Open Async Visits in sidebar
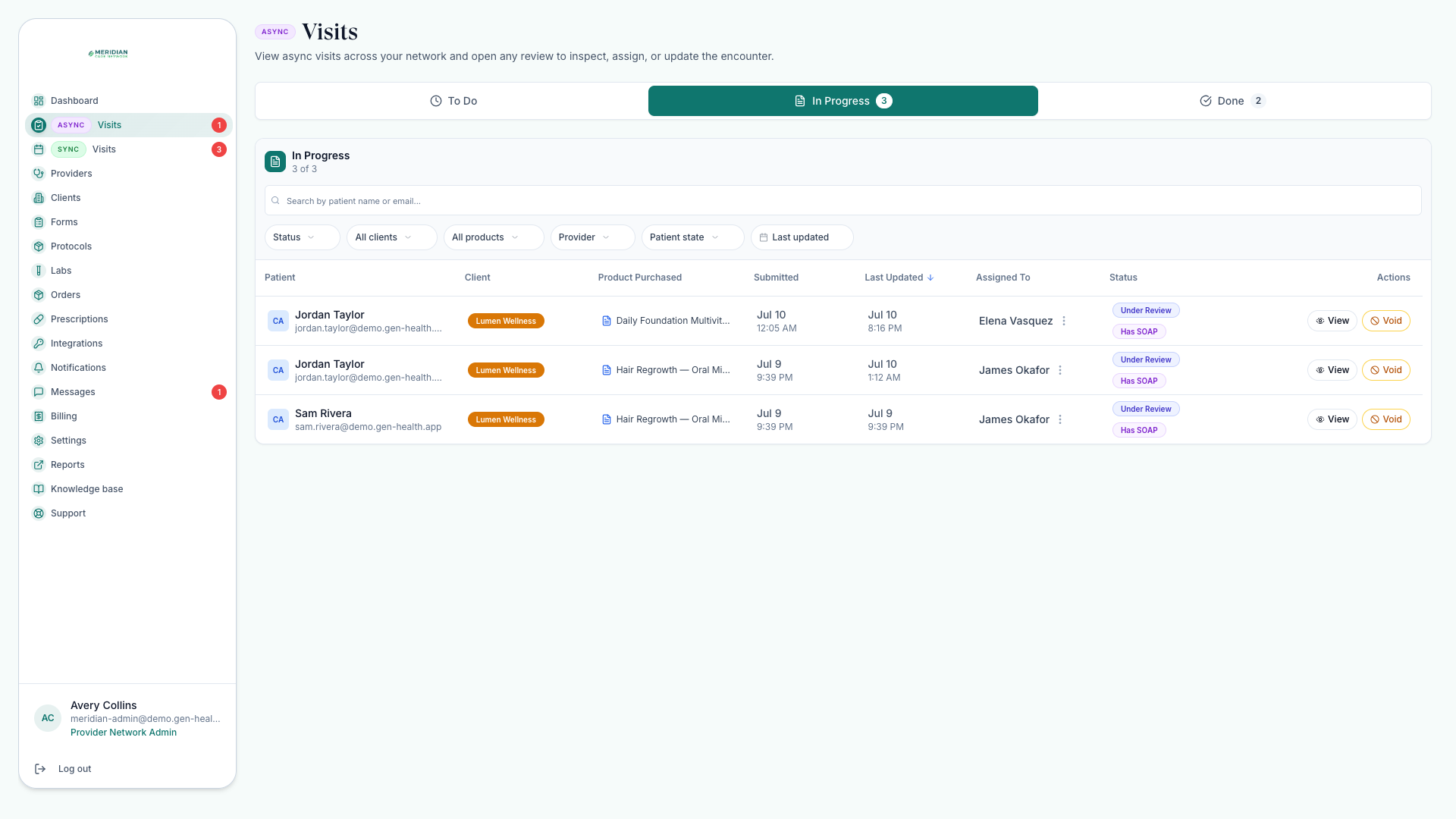 (128, 125)
